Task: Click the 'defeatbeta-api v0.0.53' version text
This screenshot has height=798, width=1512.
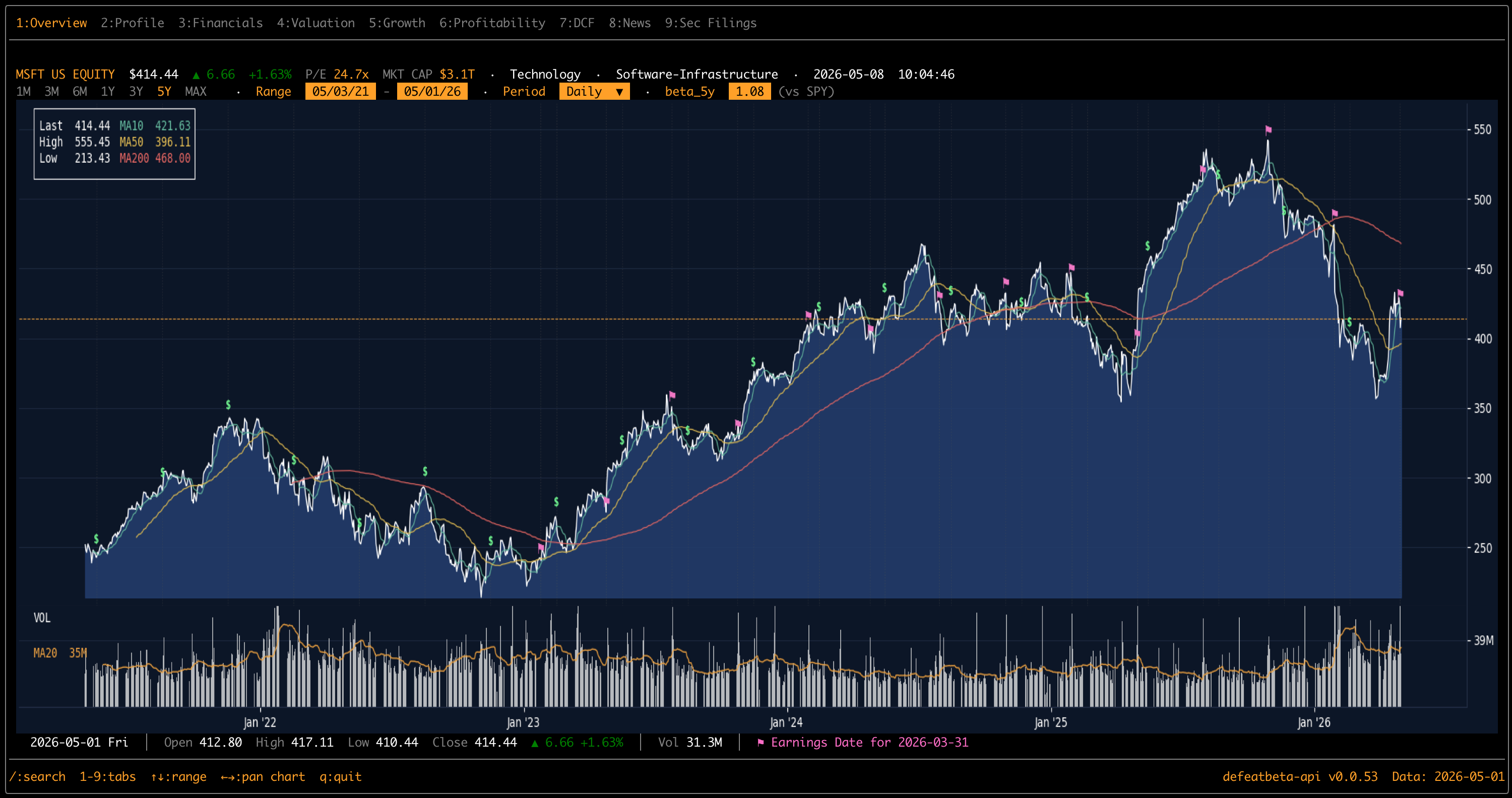Action: (1300, 776)
